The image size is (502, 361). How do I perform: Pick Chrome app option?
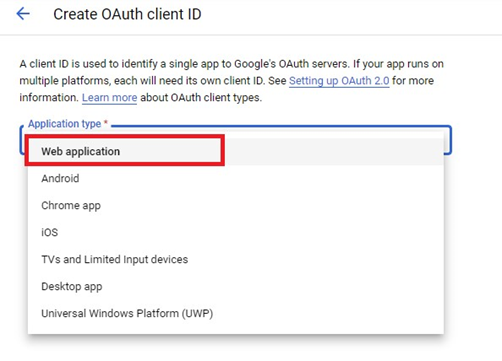(236, 206)
